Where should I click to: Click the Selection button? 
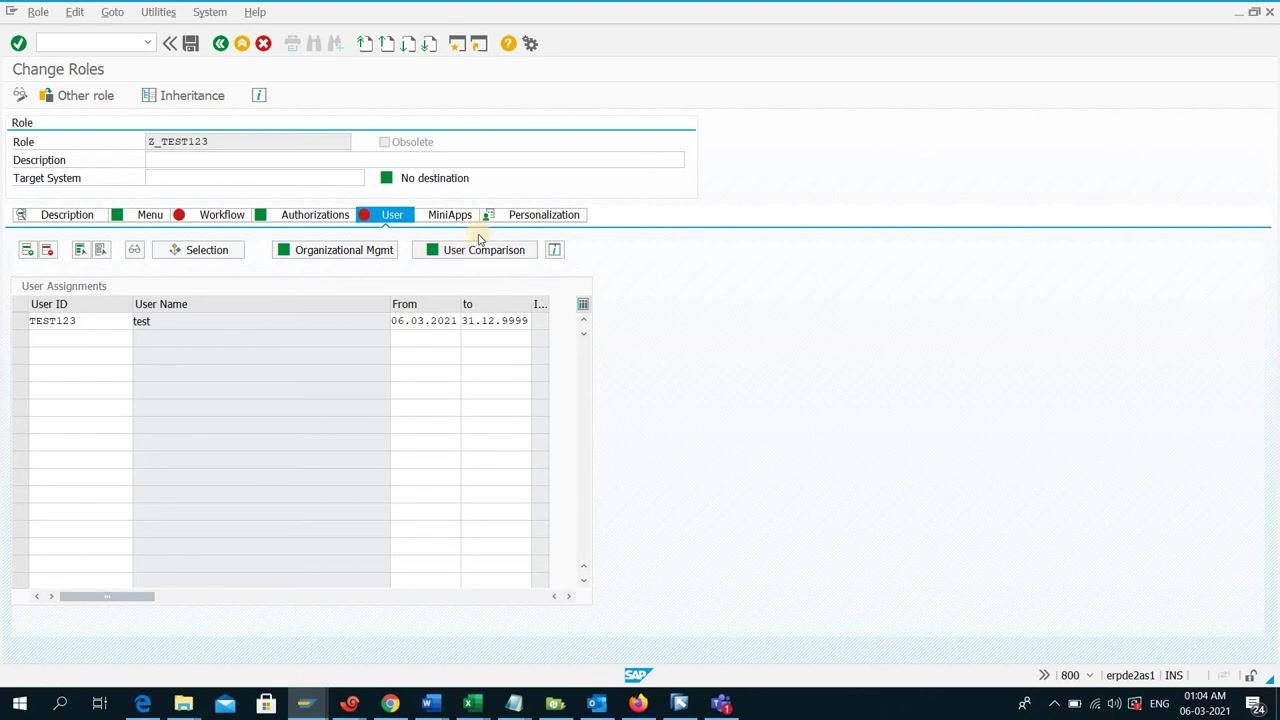tap(198, 250)
